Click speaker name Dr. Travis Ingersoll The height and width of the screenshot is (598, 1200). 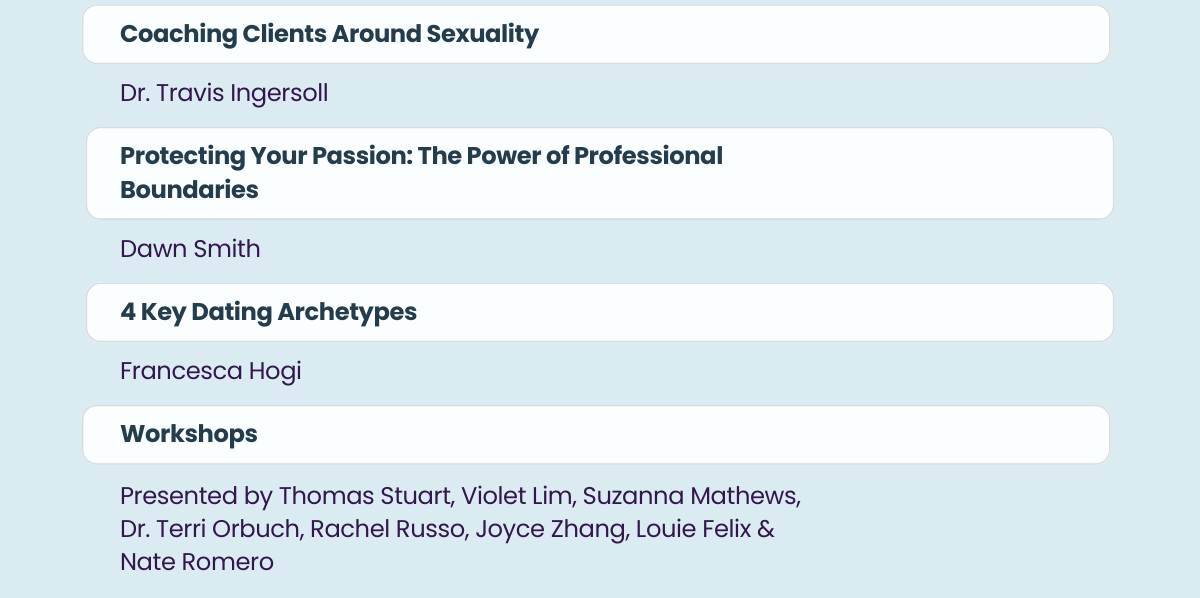click(224, 93)
